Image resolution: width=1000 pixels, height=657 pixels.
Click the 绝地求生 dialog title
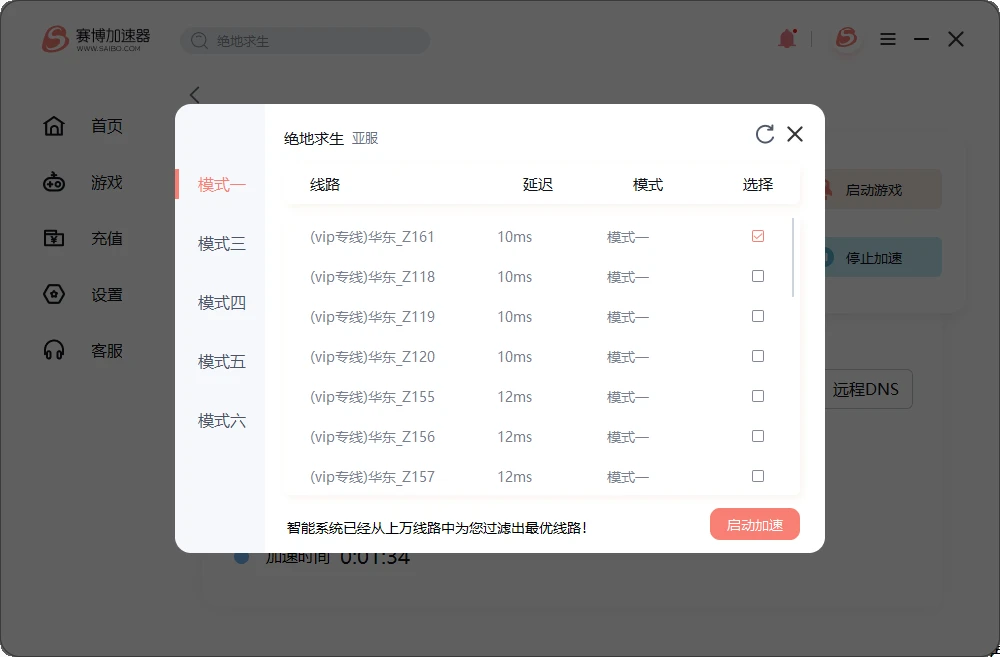click(314, 138)
